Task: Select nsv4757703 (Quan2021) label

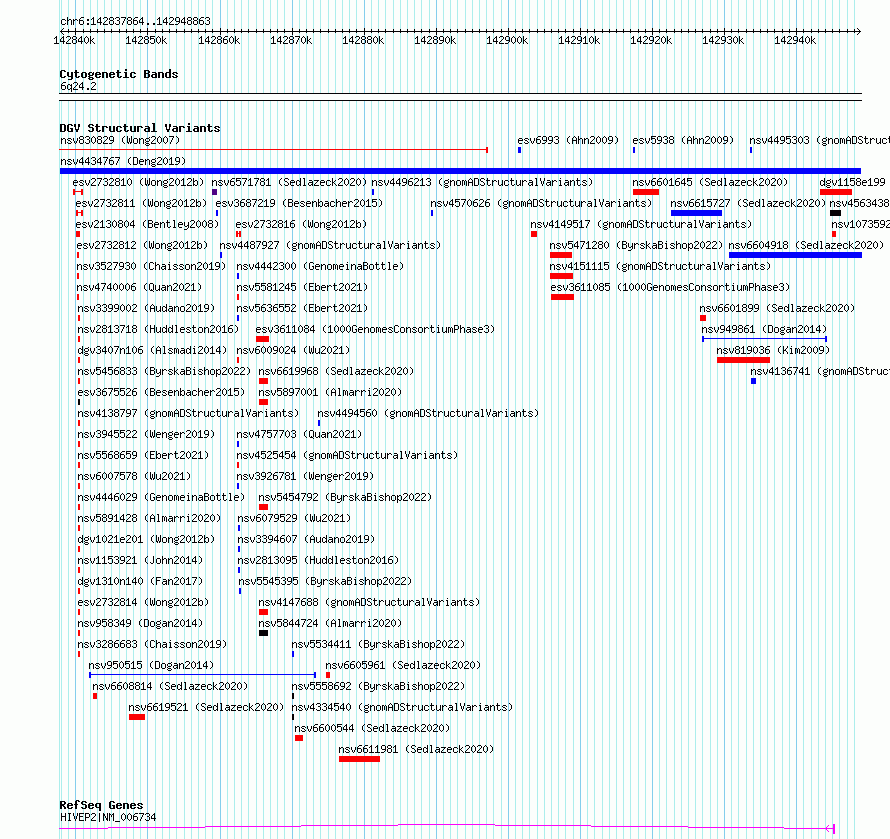Action: pyautogui.click(x=299, y=434)
